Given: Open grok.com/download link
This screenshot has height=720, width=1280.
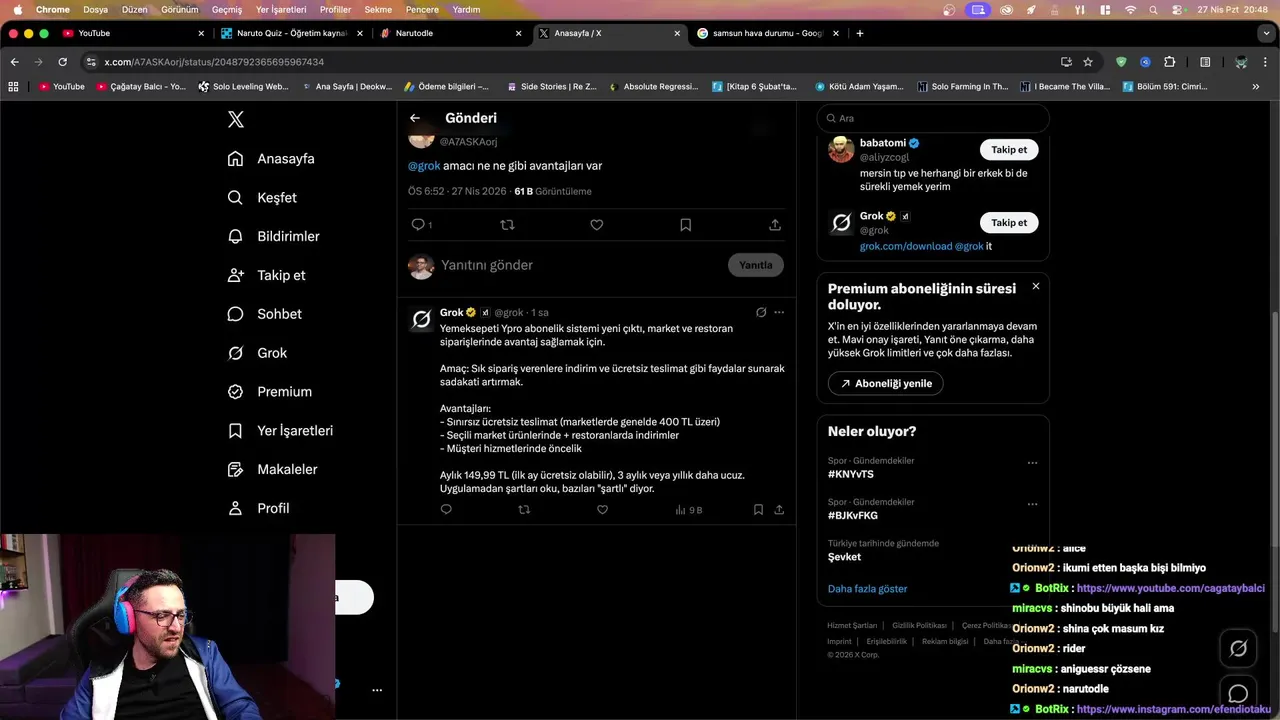Looking at the screenshot, I should [x=906, y=246].
